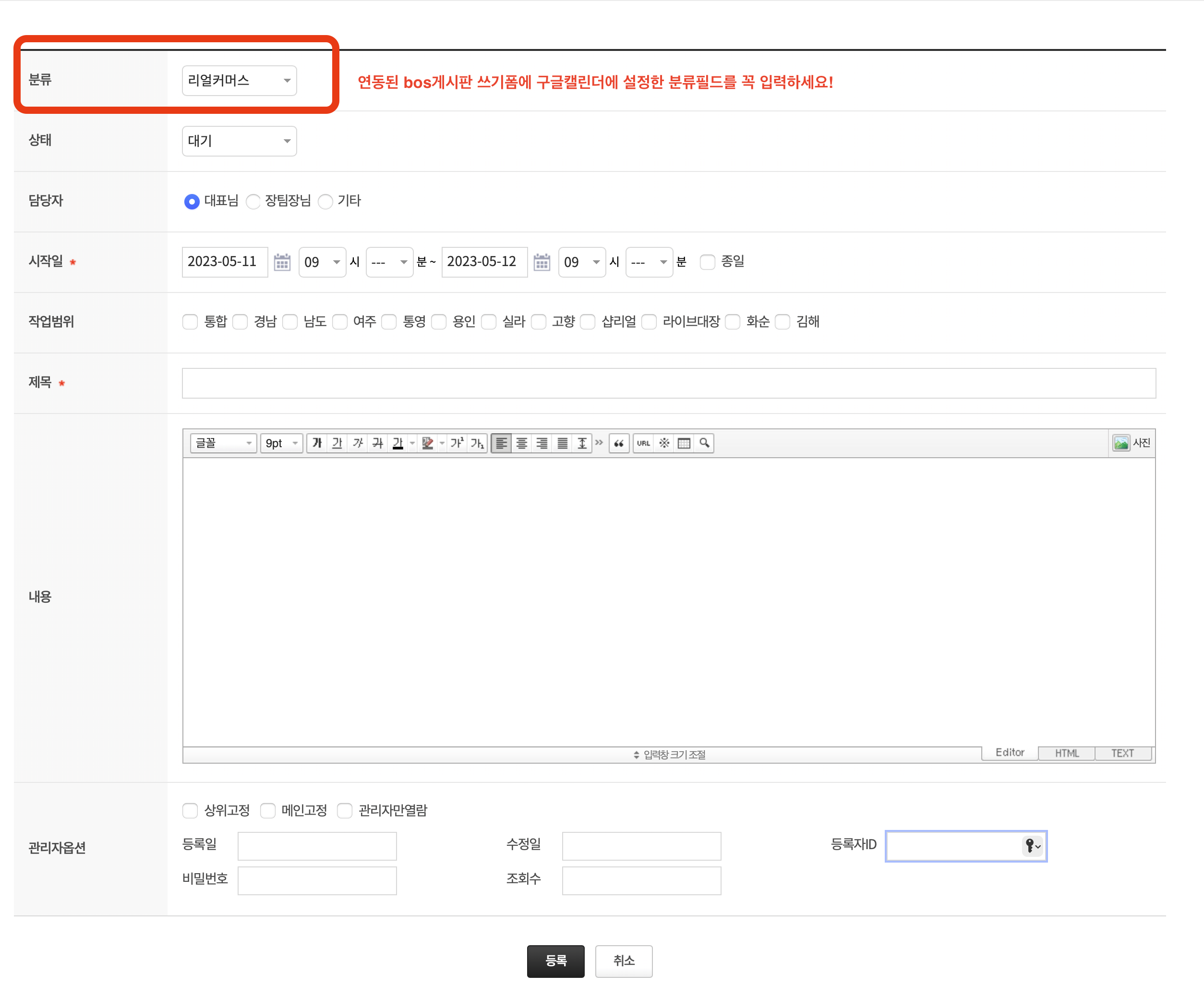This screenshot has height=999, width=1204.
Task: Click the center align icon
Action: tap(521, 443)
